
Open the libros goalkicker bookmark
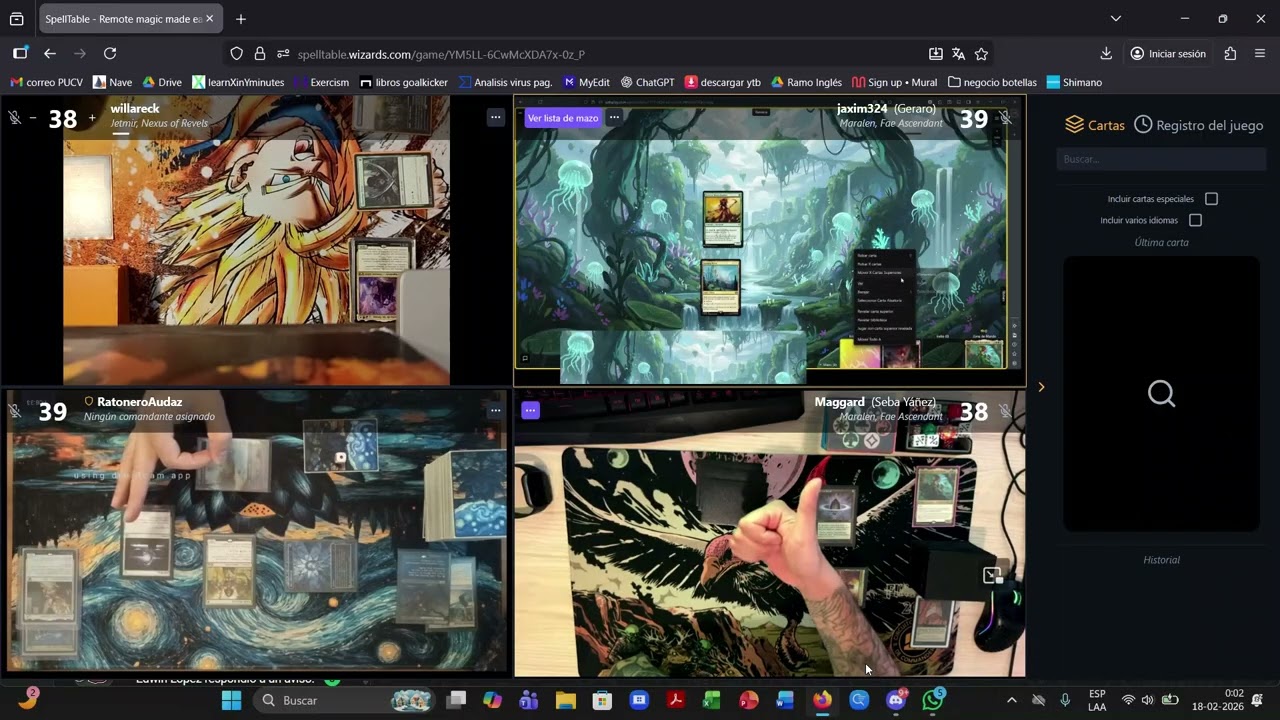click(x=403, y=82)
